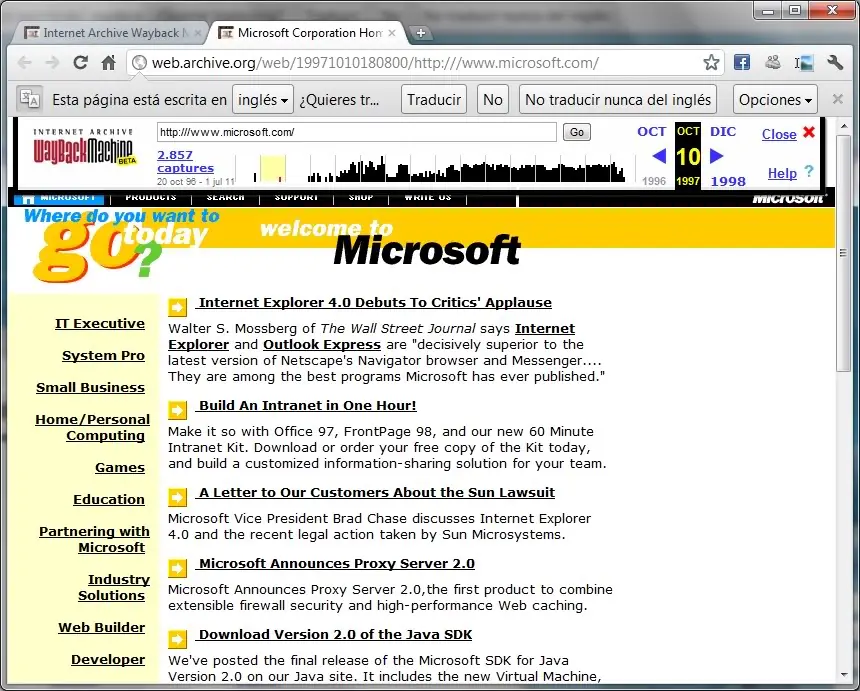Click the picture extension icon in toolbar
The height and width of the screenshot is (691, 860).
coord(805,63)
